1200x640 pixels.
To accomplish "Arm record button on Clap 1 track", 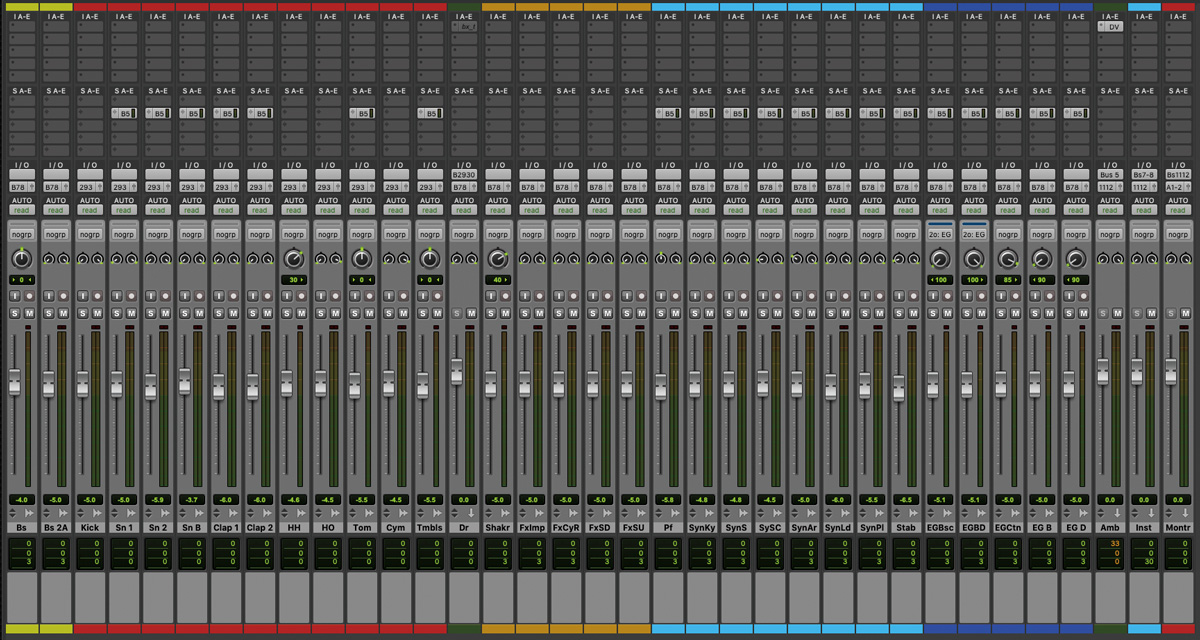I will pyautogui.click(x=233, y=296).
